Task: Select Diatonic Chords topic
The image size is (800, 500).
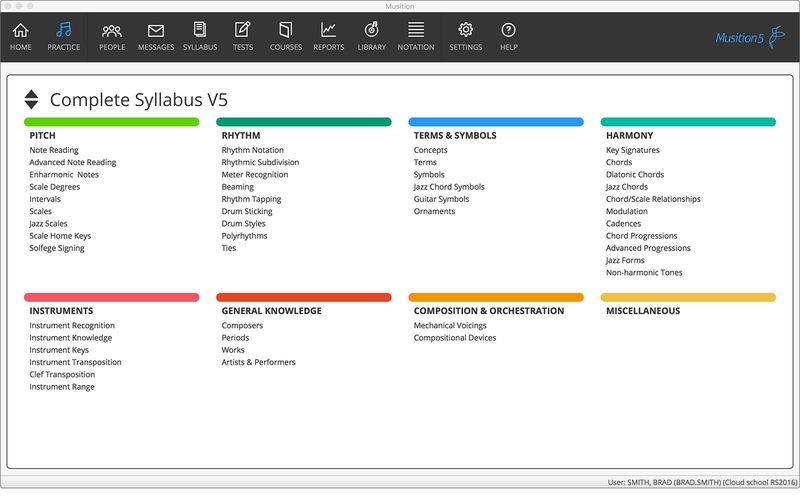Action: coord(635,174)
